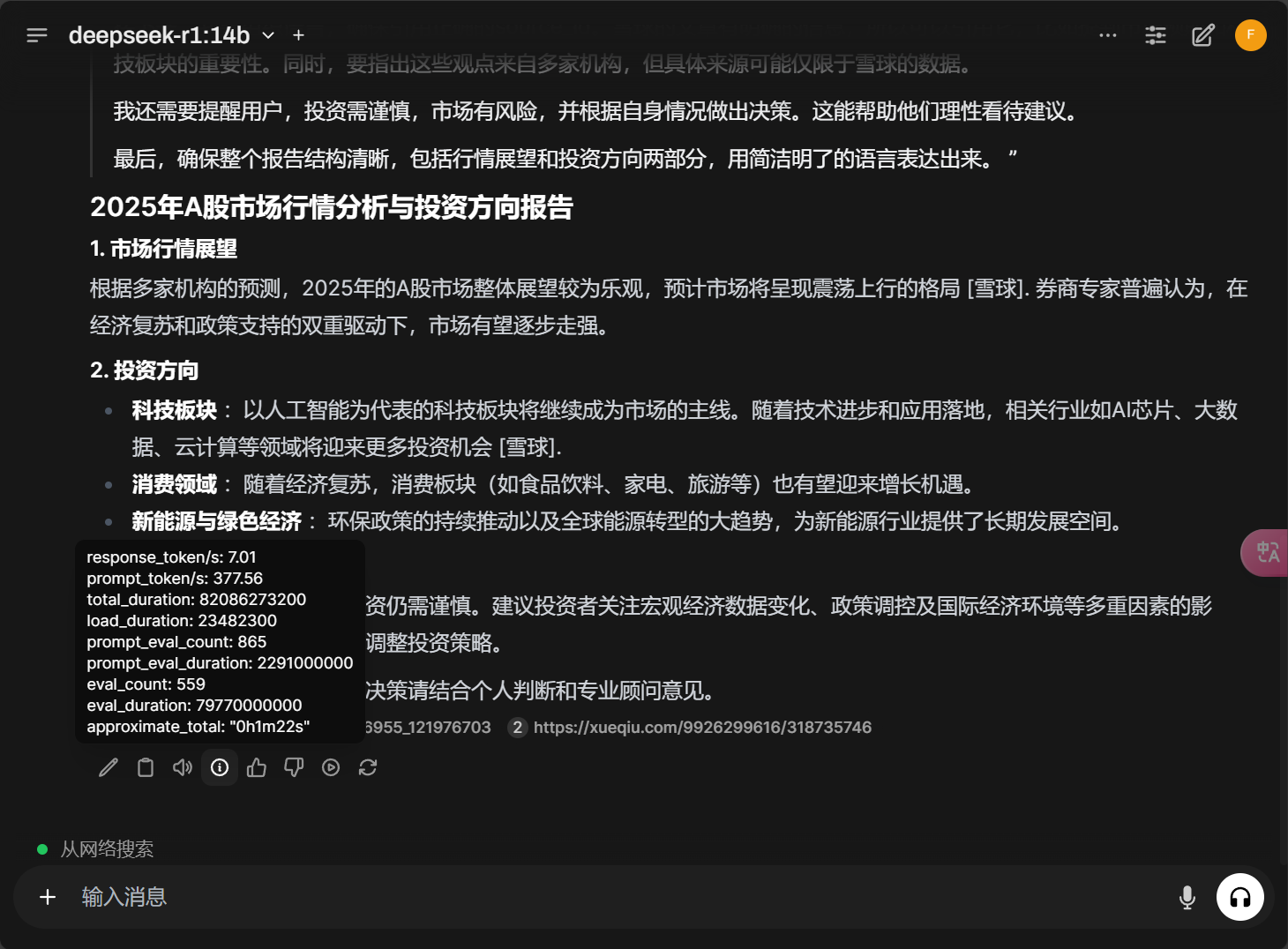This screenshot has width=1288, height=949.
Task: Read the response aloud with speaker icon
Action: 183,767
